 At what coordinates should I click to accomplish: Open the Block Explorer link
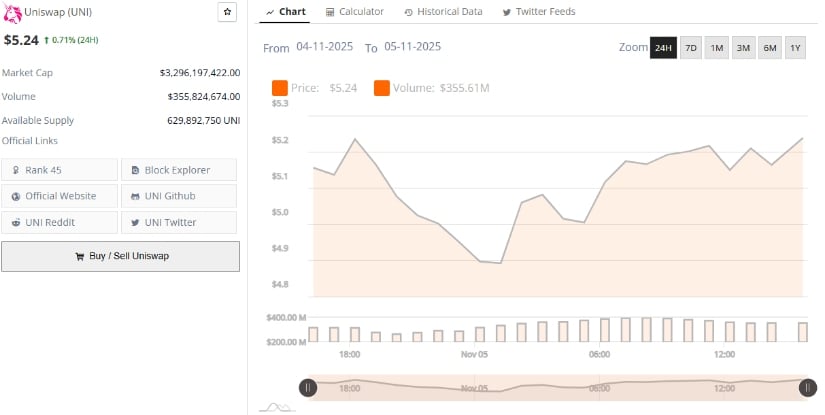click(x=179, y=170)
